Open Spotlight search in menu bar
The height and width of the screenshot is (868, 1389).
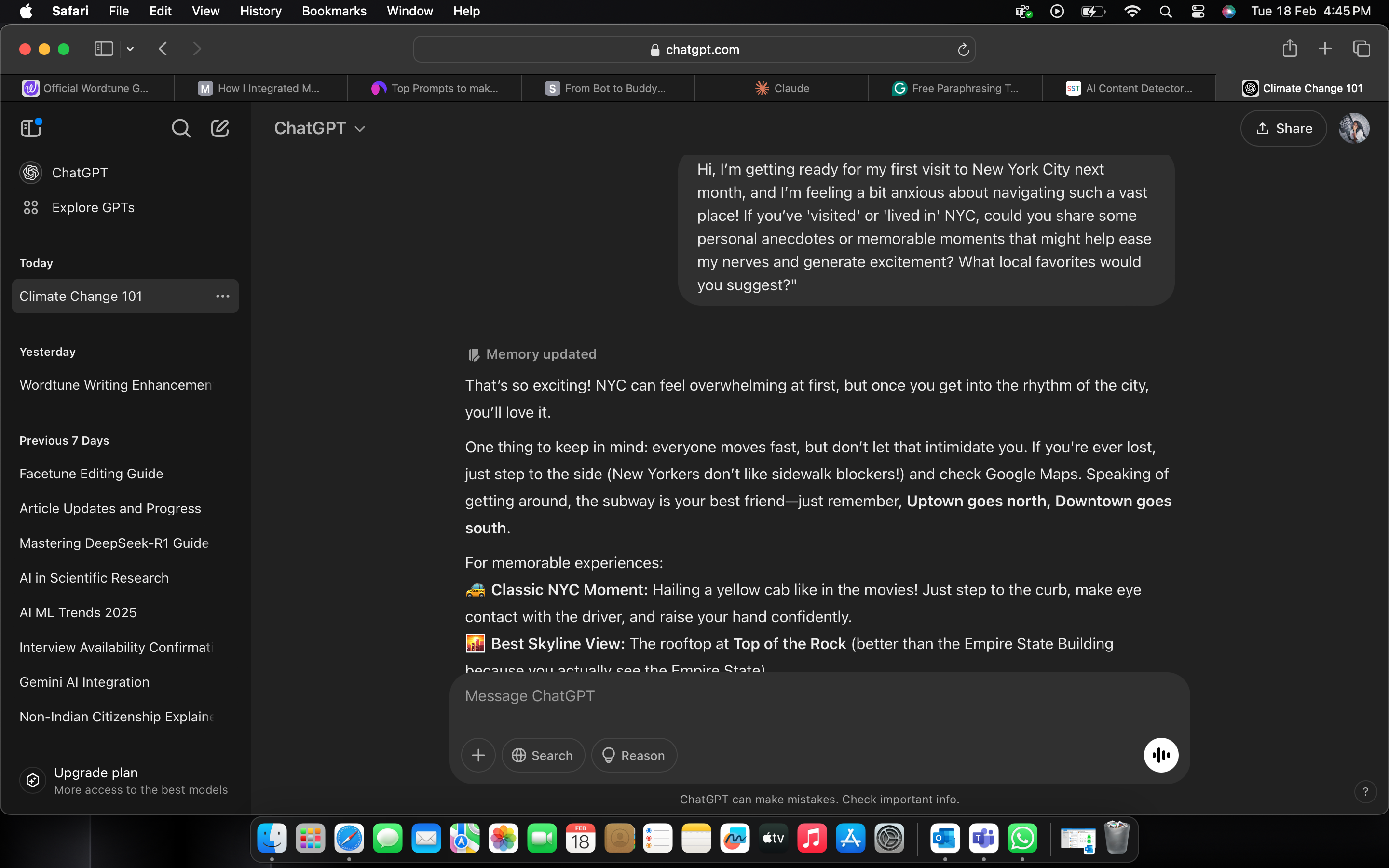1165,12
